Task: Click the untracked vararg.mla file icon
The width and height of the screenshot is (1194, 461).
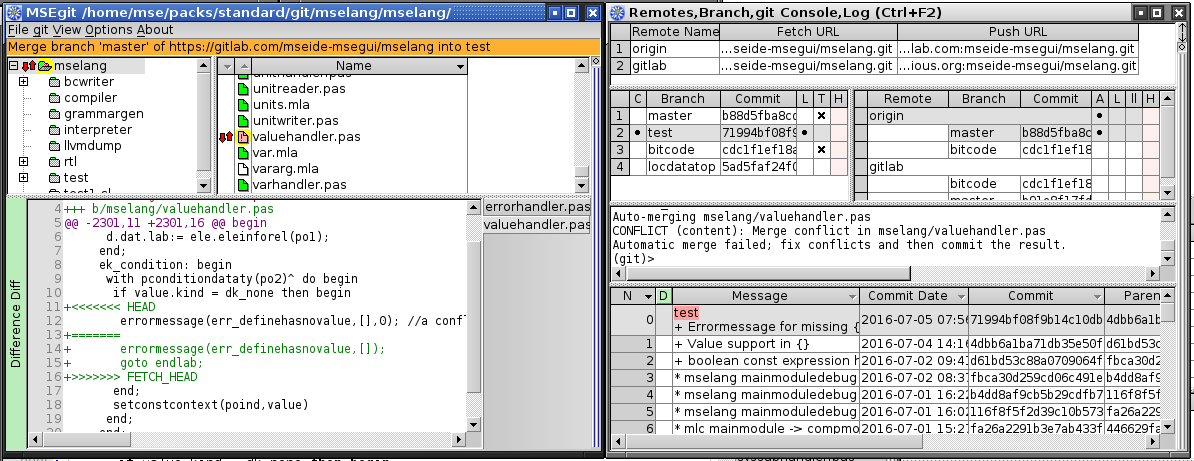Action: pos(242,169)
